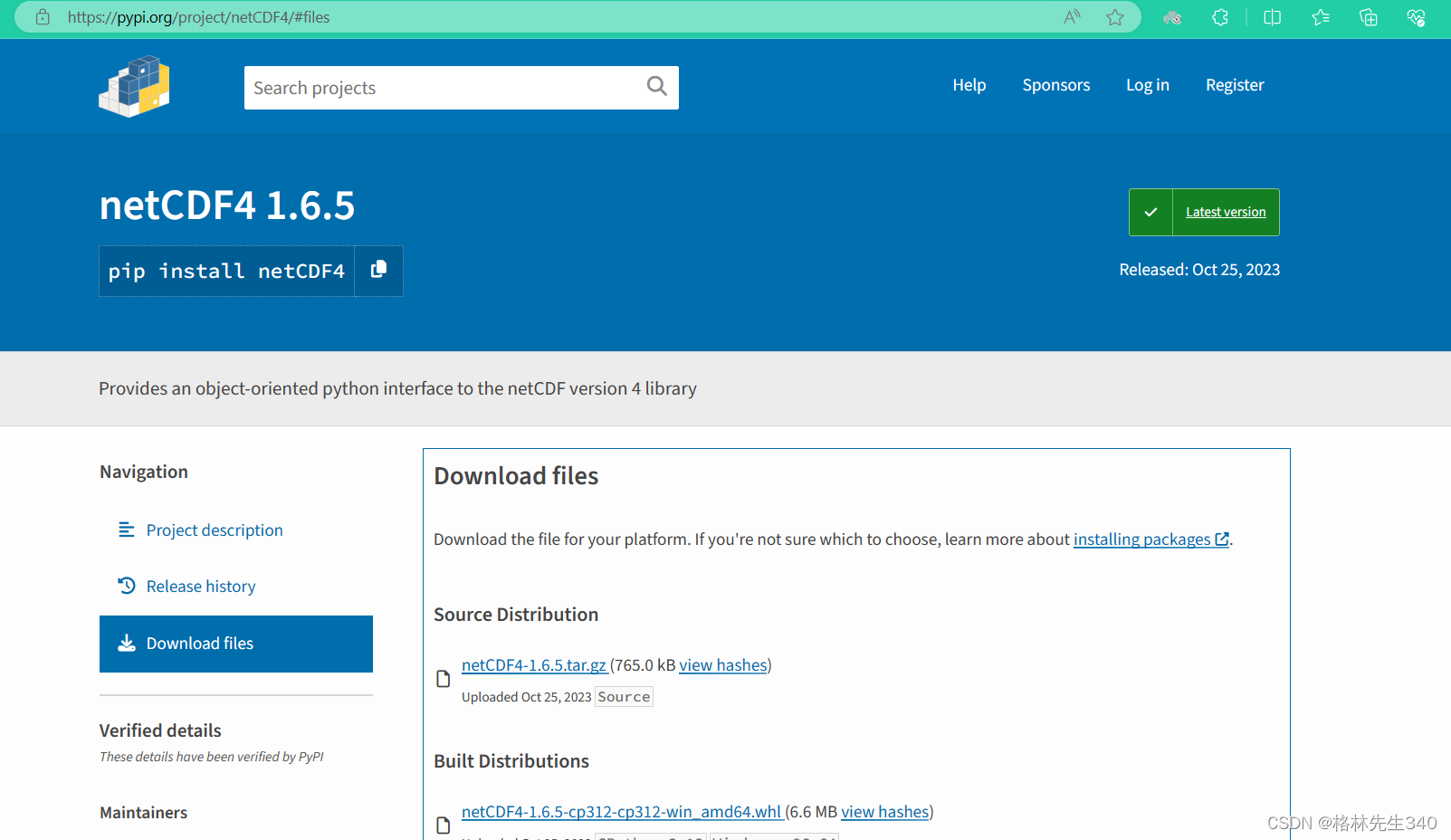Download netCDF4-1.6.5.tar.gz source file
Viewport: 1451px width, 840px height.
534,664
